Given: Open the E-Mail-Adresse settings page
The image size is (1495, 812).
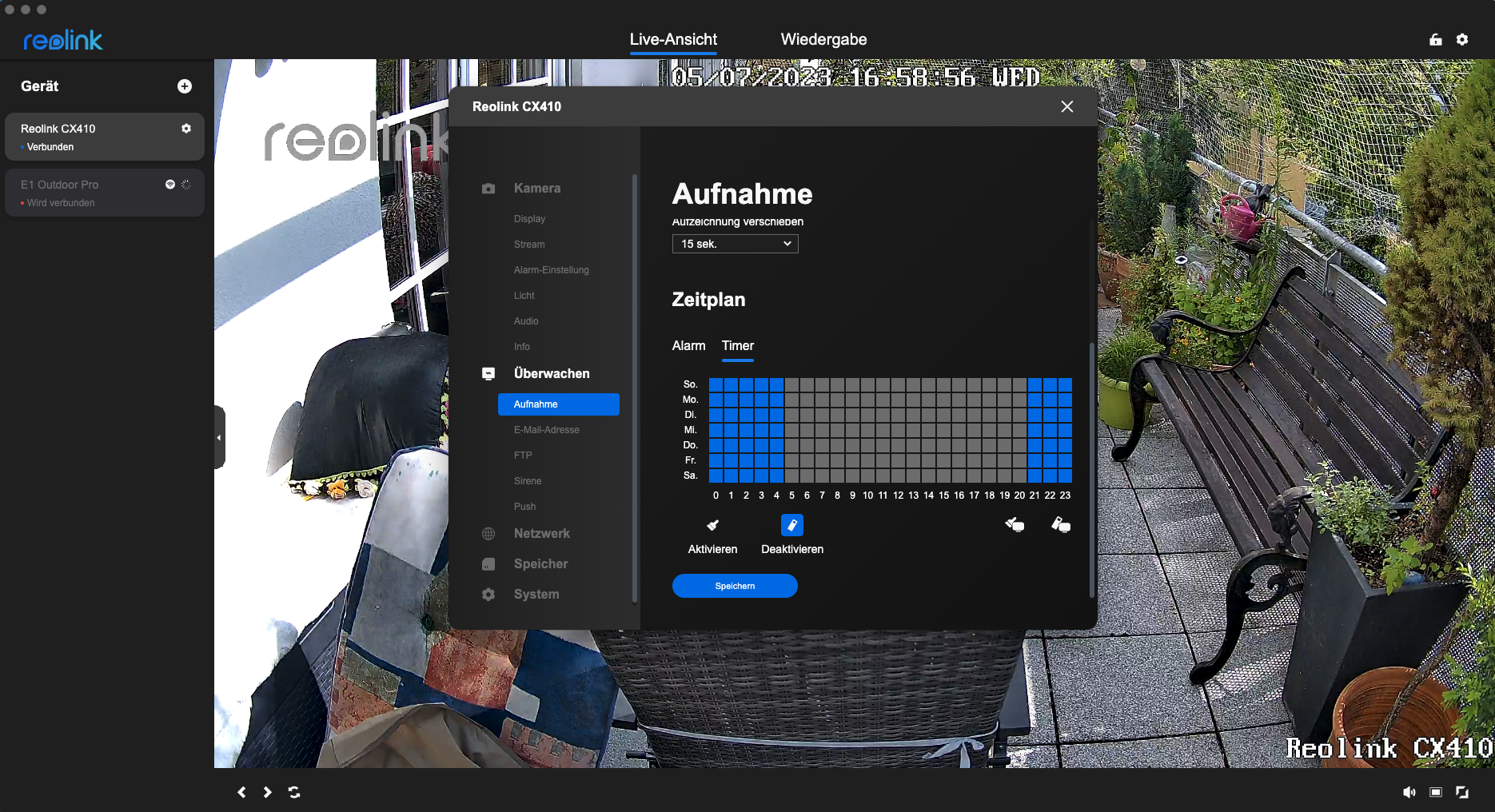Looking at the screenshot, I should click(547, 430).
